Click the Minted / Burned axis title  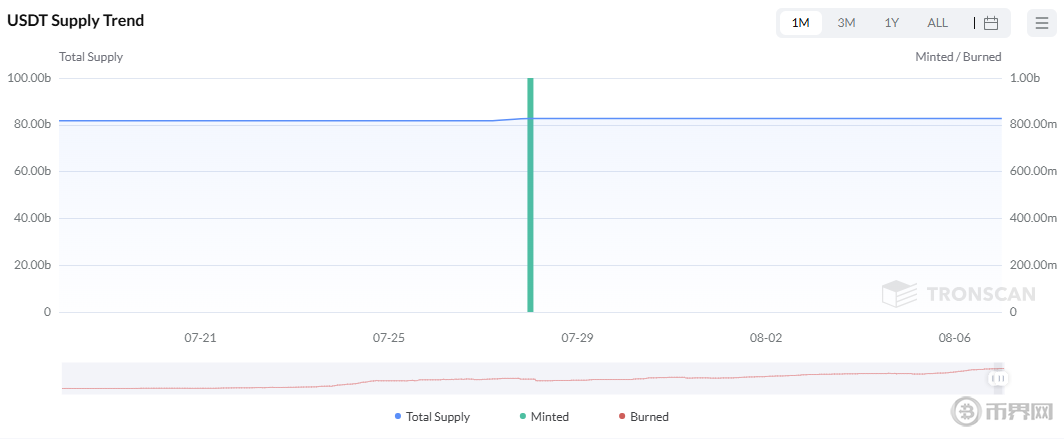pyautogui.click(x=958, y=57)
